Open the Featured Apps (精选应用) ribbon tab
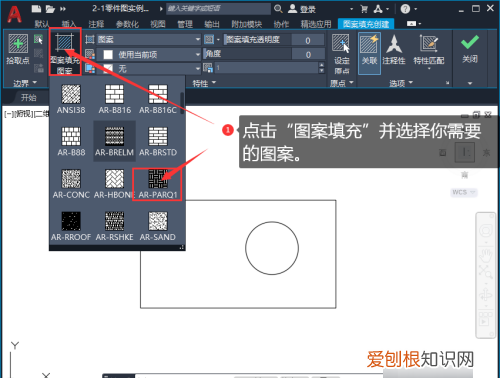 [316, 24]
